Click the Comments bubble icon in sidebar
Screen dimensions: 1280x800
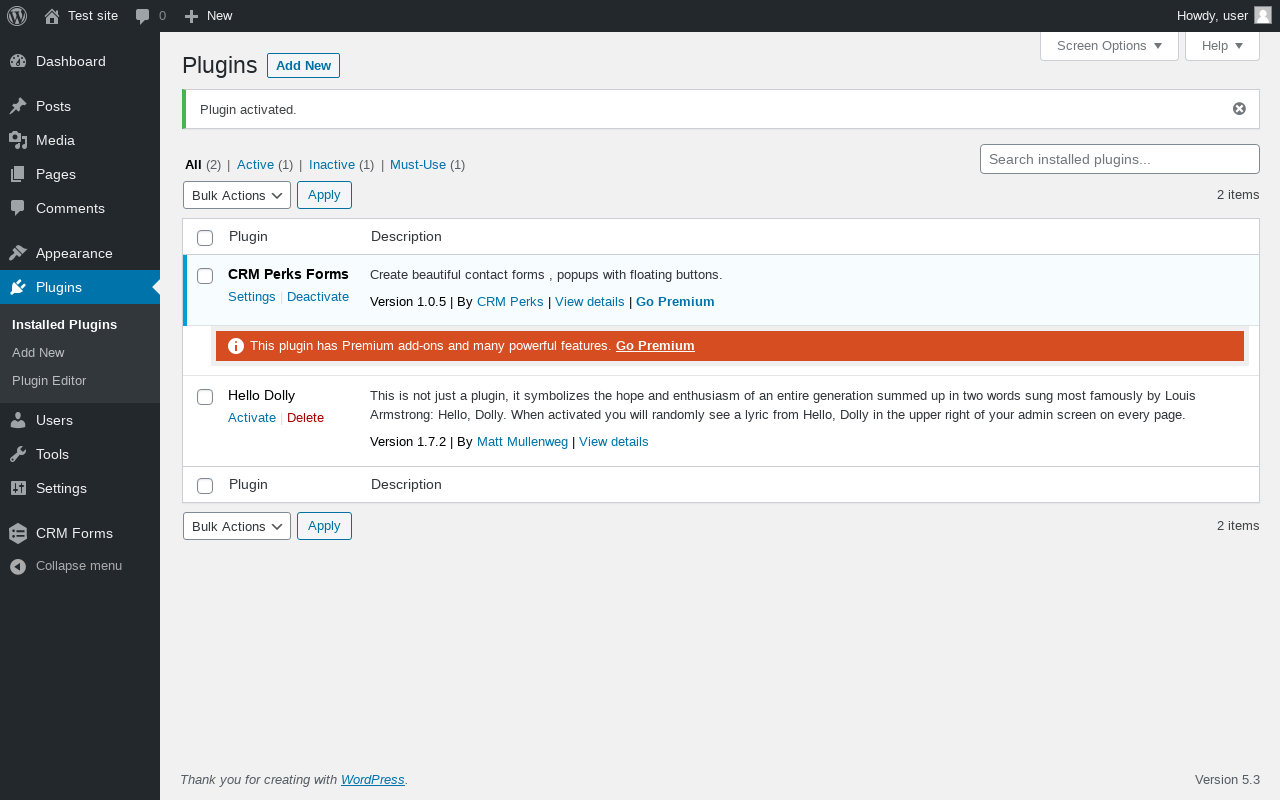(18, 208)
